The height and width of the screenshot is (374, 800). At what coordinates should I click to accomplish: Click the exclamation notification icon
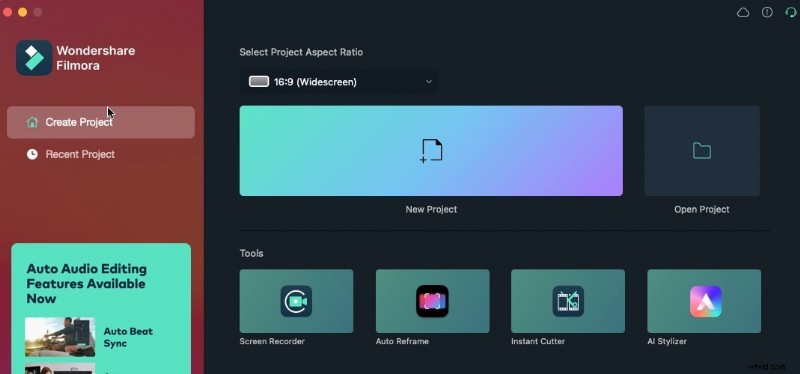[767, 12]
